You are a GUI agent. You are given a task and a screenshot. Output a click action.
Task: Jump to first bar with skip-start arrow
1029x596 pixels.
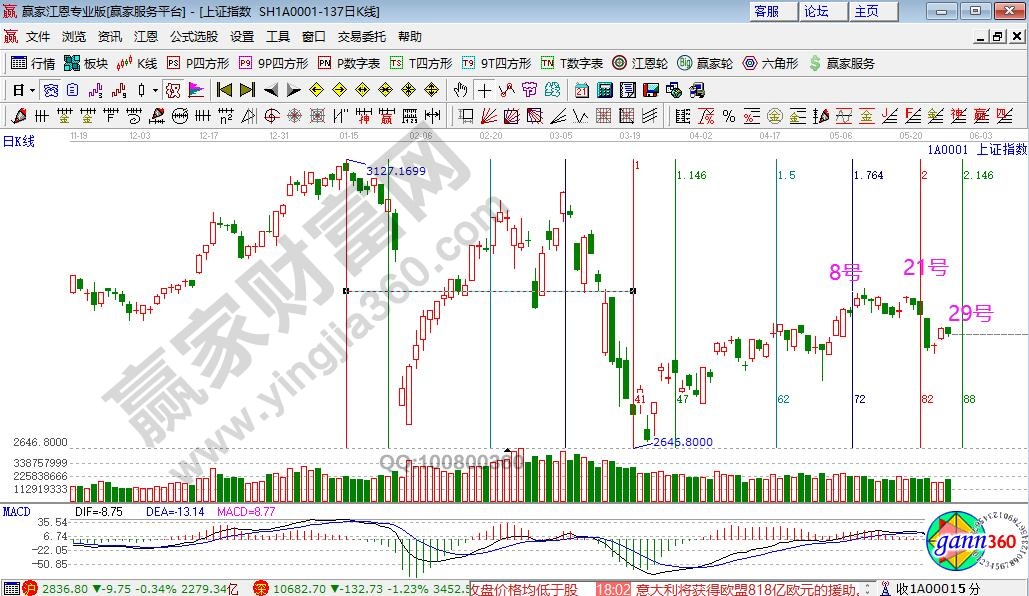tap(224, 90)
